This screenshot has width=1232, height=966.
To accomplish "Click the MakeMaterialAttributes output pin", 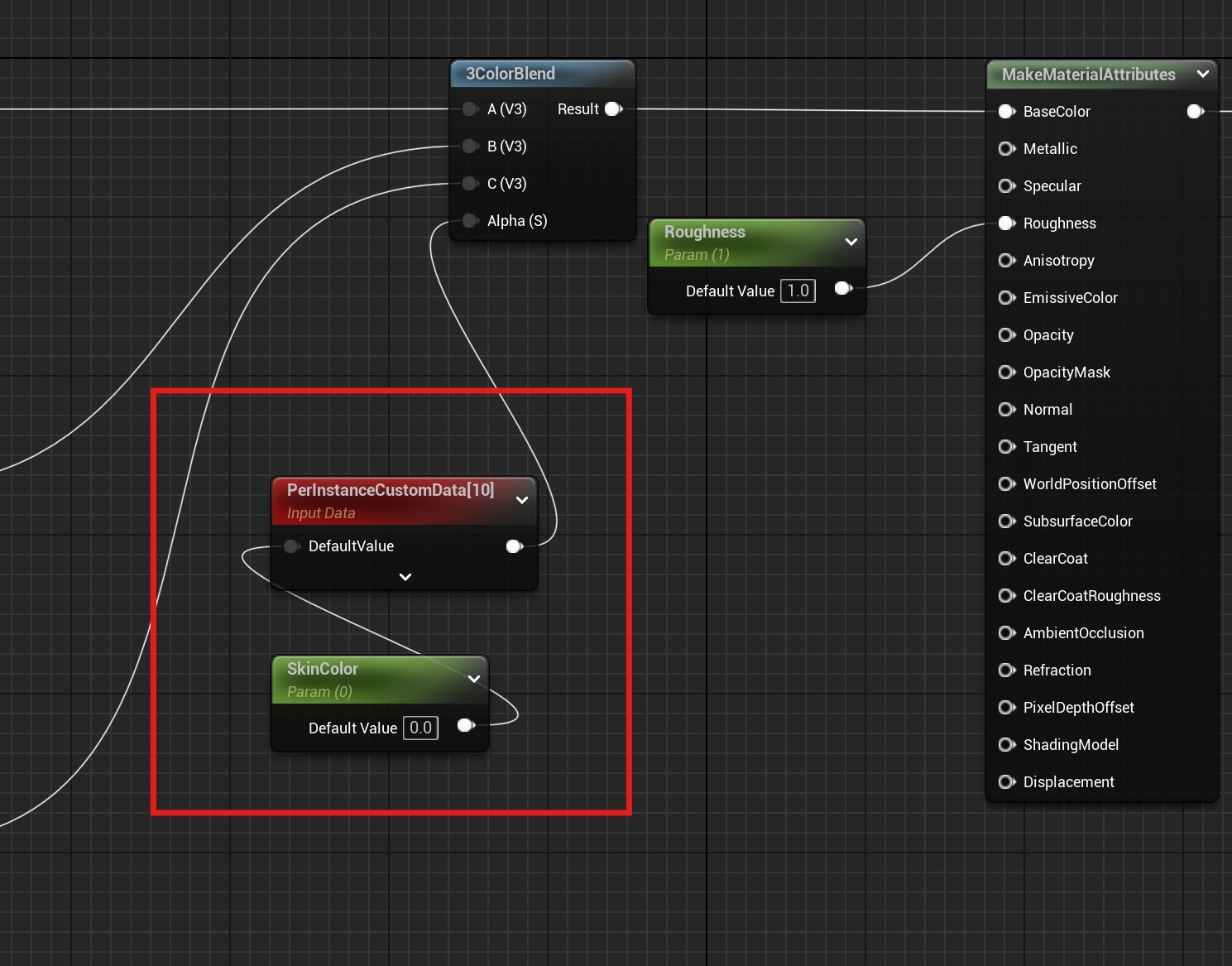I will 1196,112.
